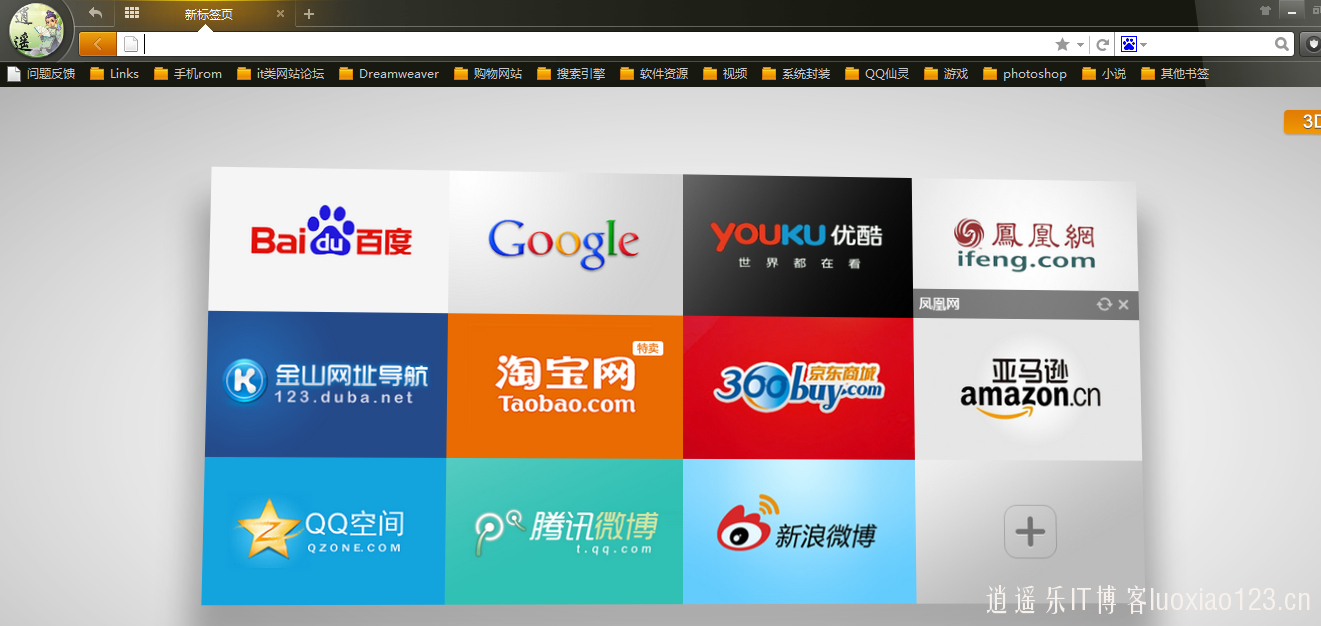Toggle the orange 3D view button
Image resolution: width=1321 pixels, height=626 pixels.
click(1302, 122)
